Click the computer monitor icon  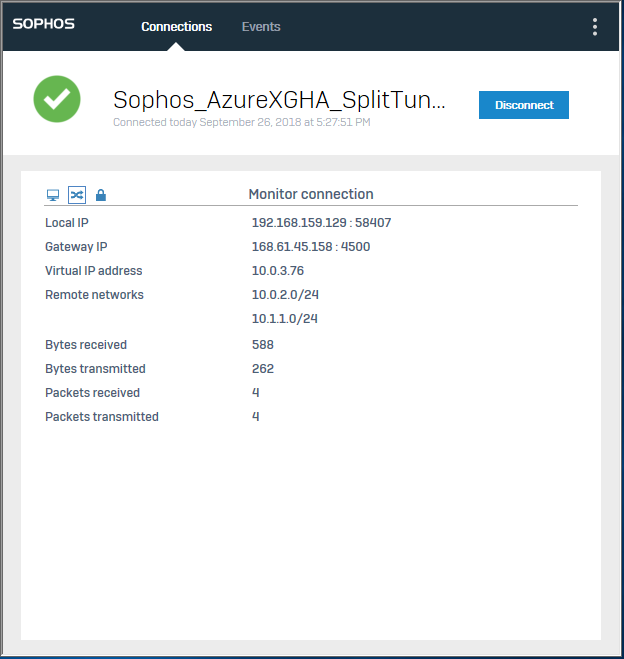point(53,195)
